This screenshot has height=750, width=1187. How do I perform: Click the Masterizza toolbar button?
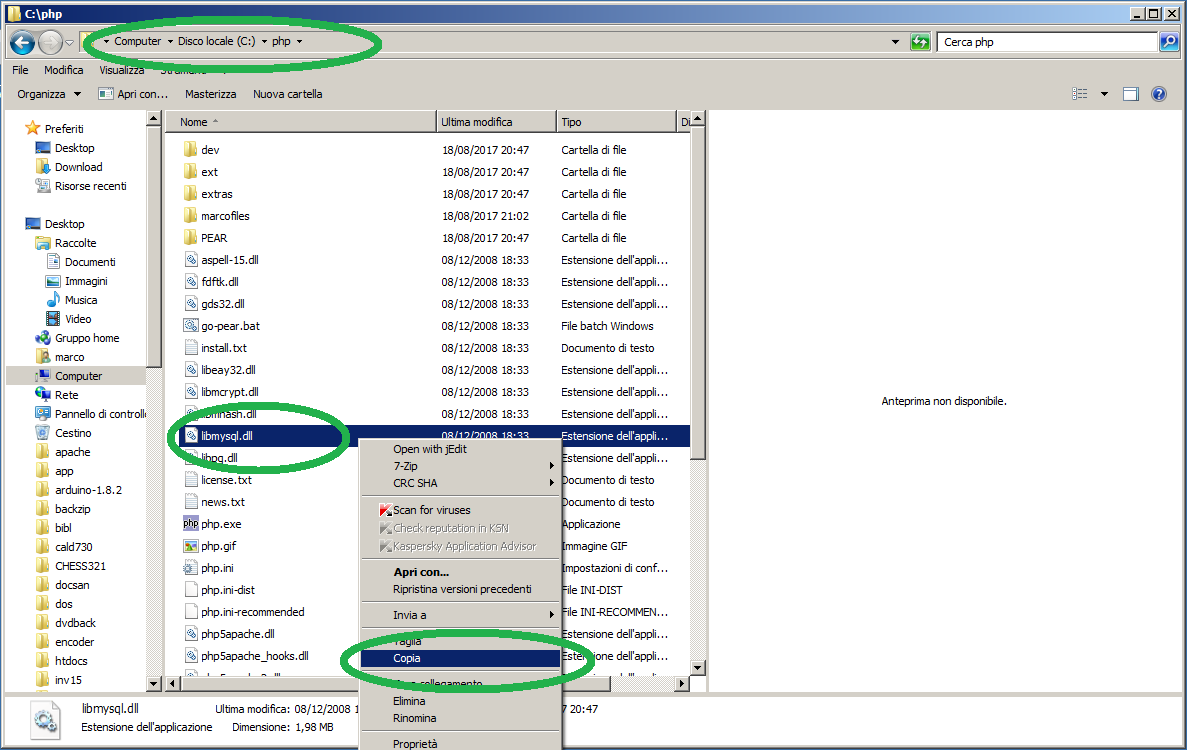tap(210, 94)
